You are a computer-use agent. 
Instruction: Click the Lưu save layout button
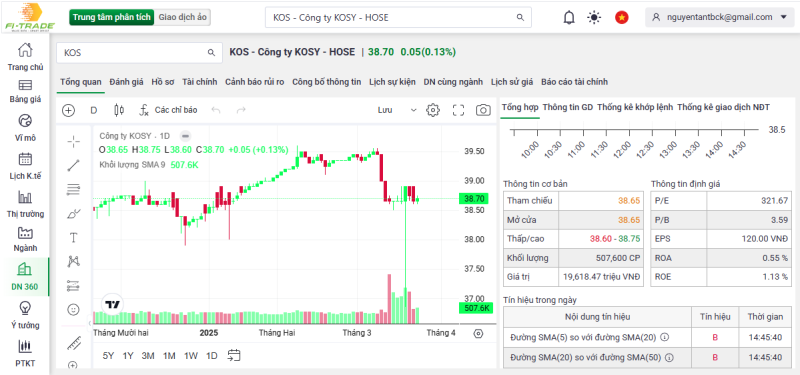pos(385,110)
